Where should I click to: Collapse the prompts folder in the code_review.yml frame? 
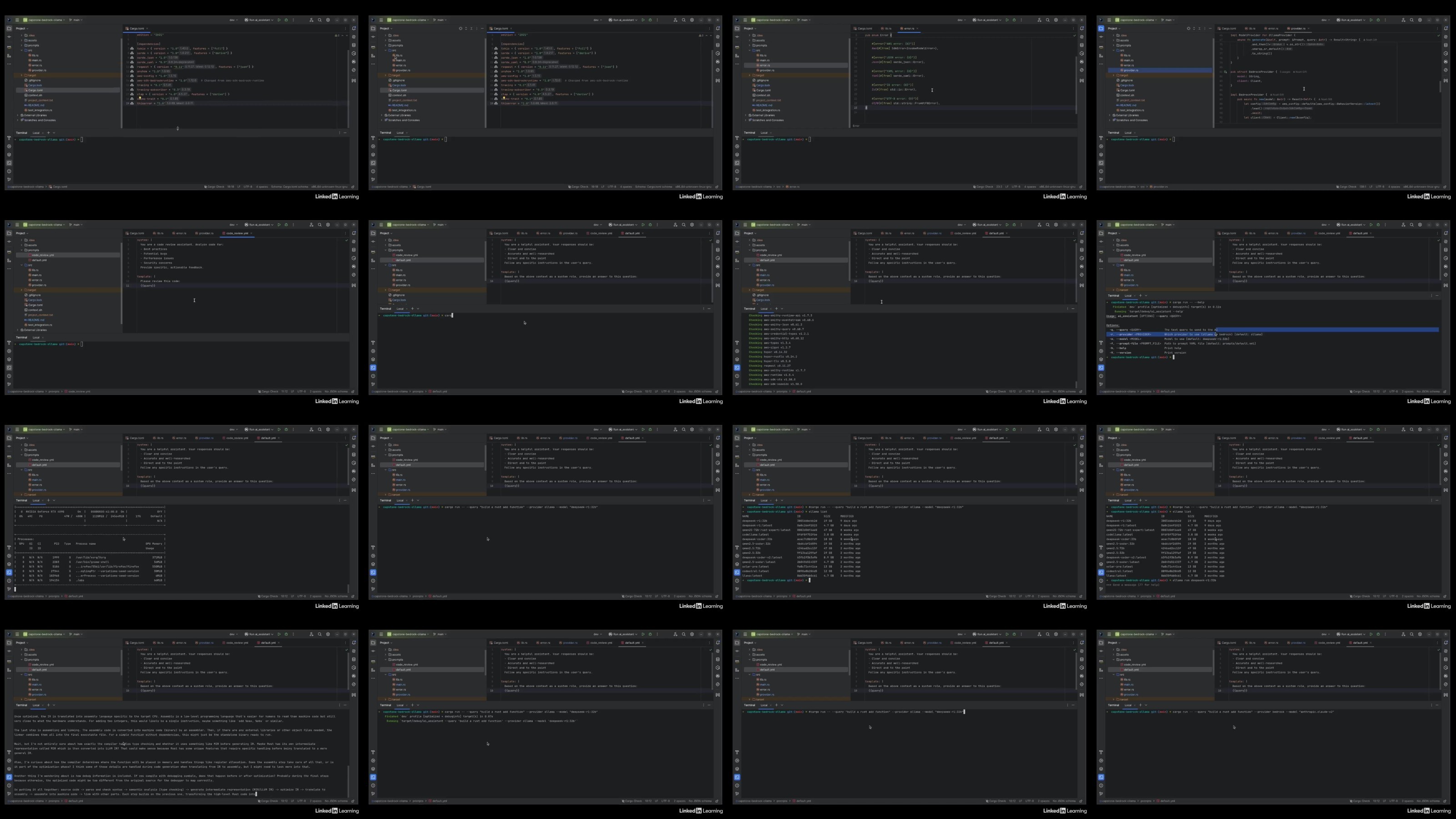[x=22, y=250]
